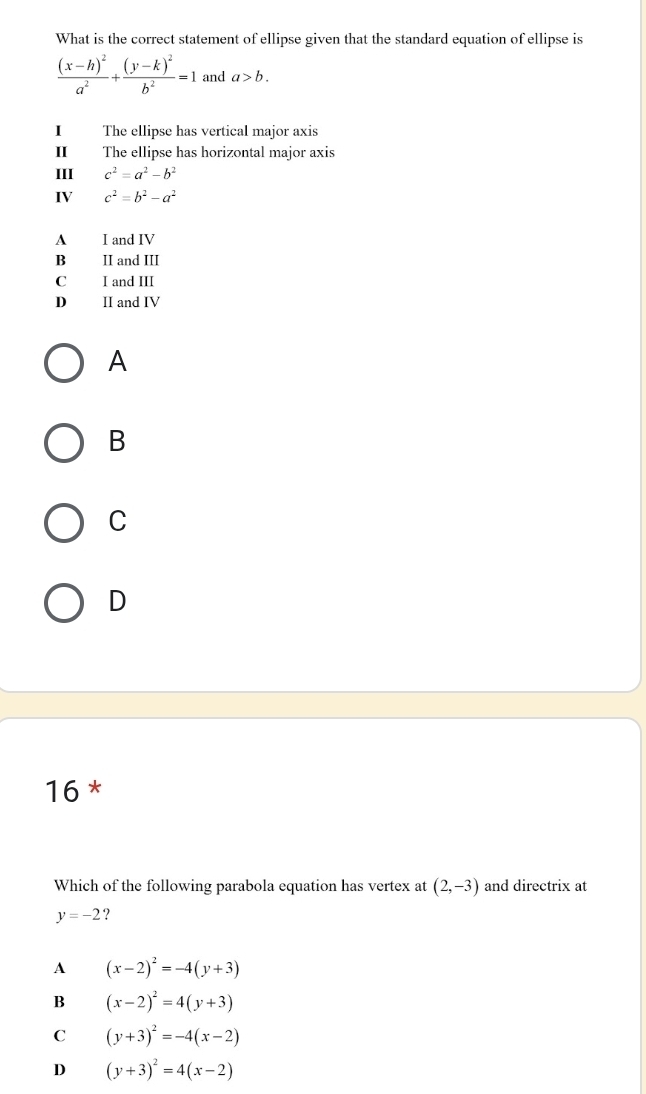The height and width of the screenshot is (1094, 646).
Task: Click the parabola vertex question text
Action: click(x=321, y=899)
